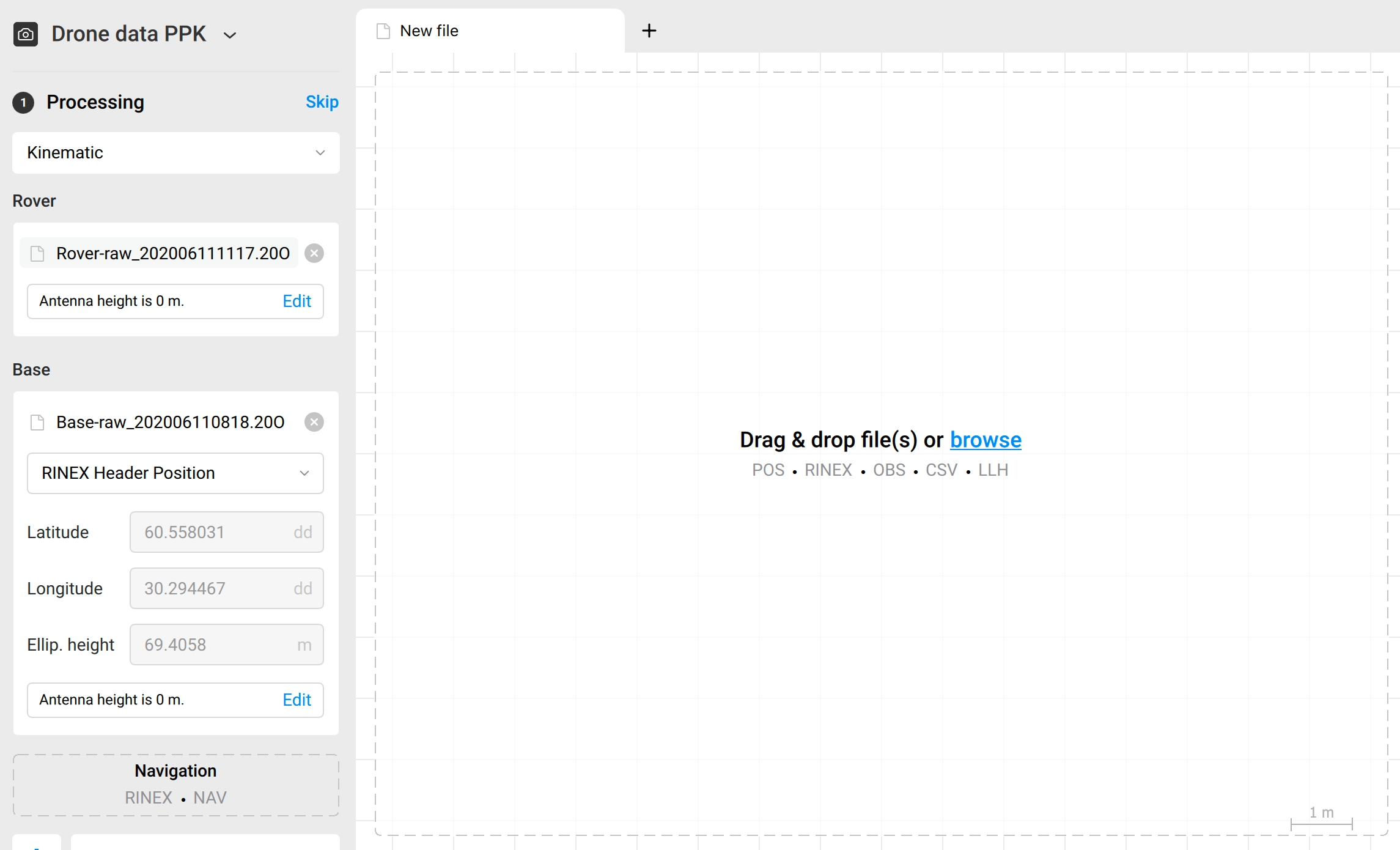
Task: Click the Base-raw file document icon
Action: (37, 422)
